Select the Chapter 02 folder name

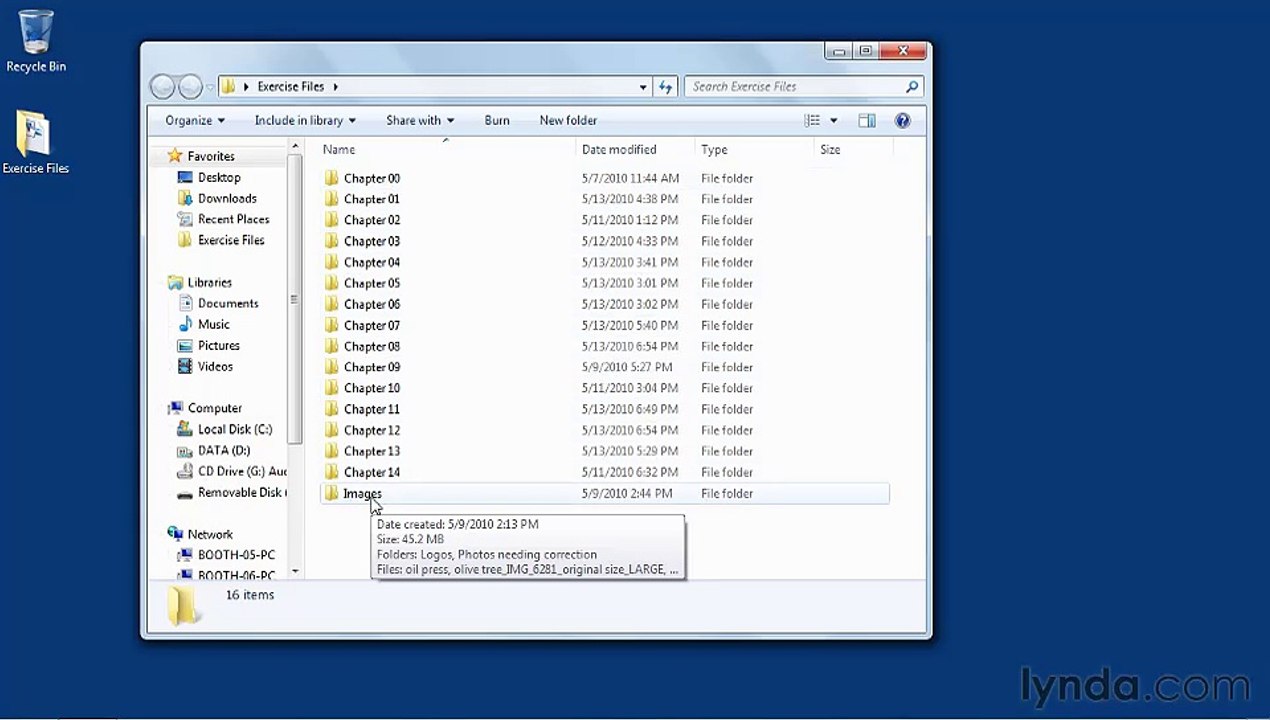point(372,220)
